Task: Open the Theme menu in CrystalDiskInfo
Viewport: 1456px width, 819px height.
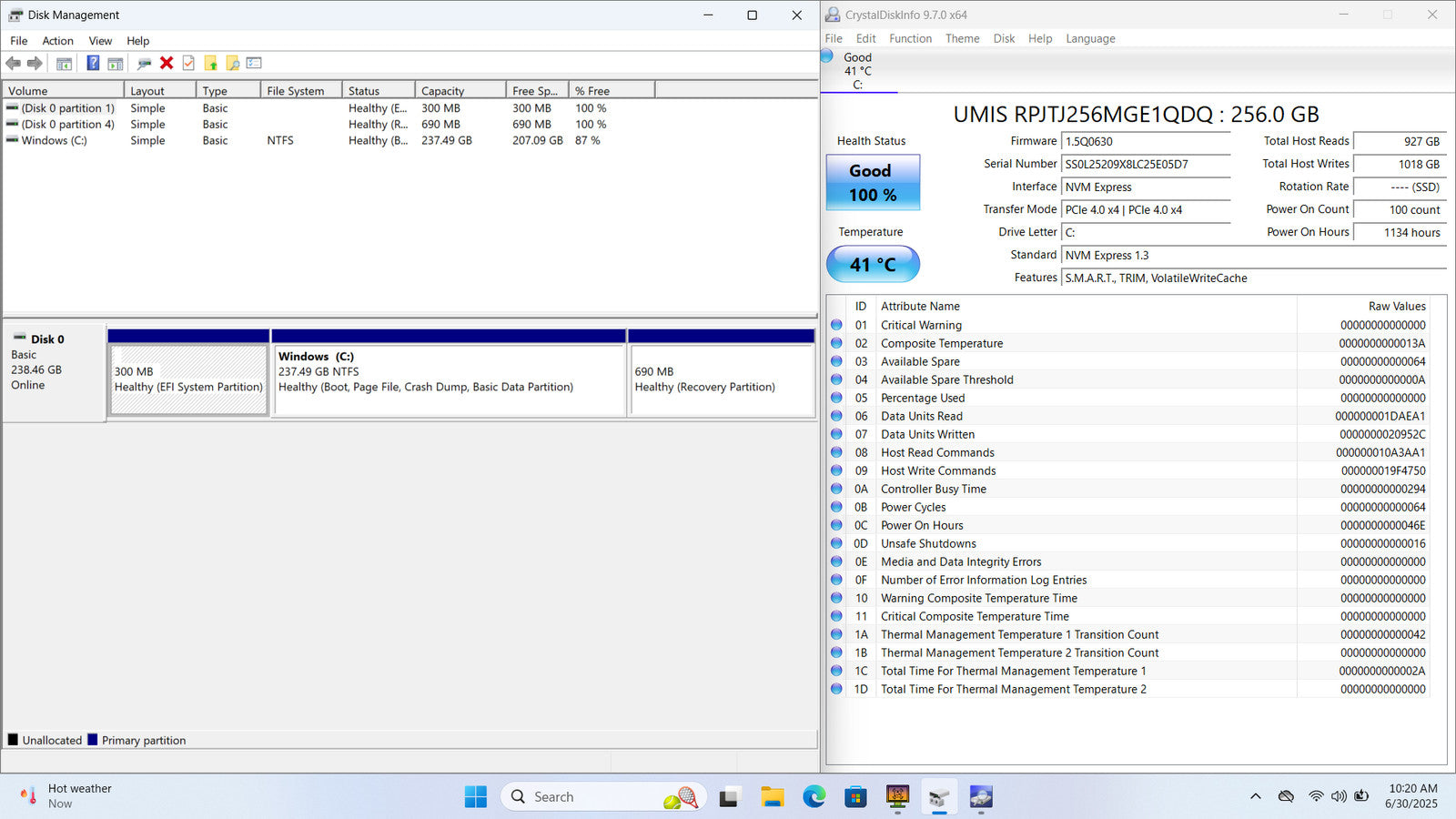Action: point(962,38)
